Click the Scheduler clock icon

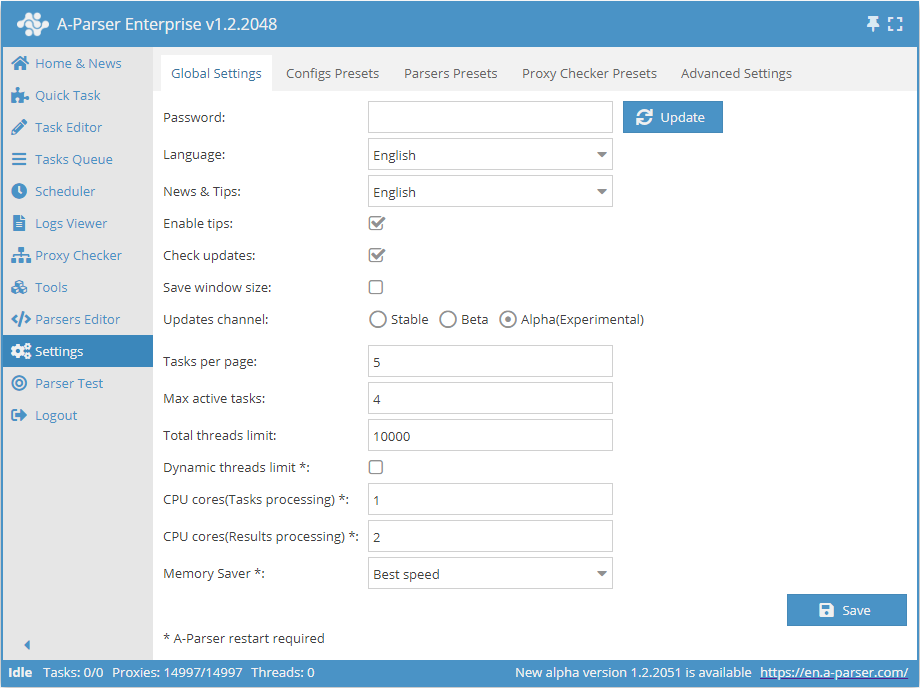19,191
